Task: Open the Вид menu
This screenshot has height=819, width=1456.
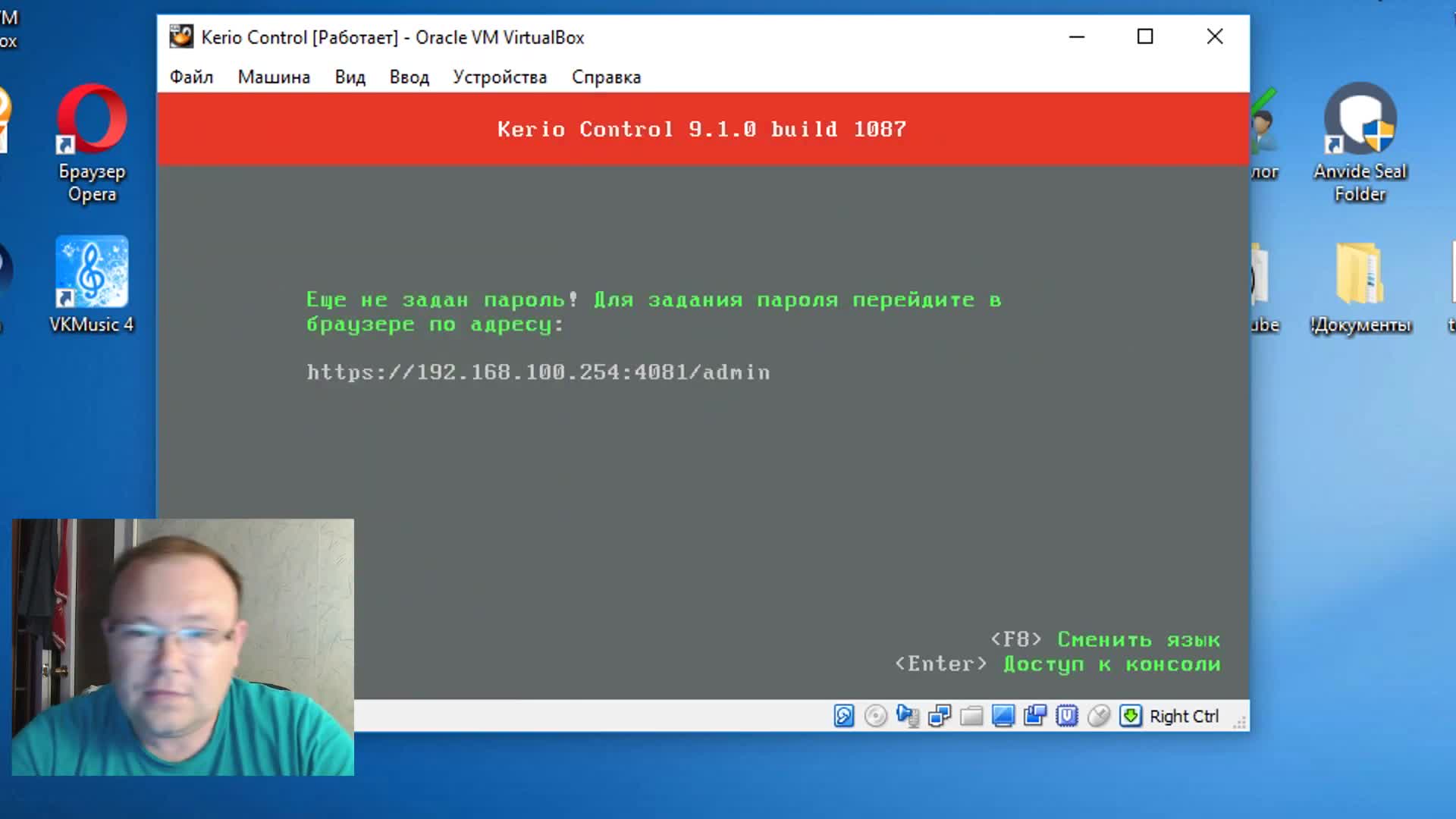Action: (350, 77)
